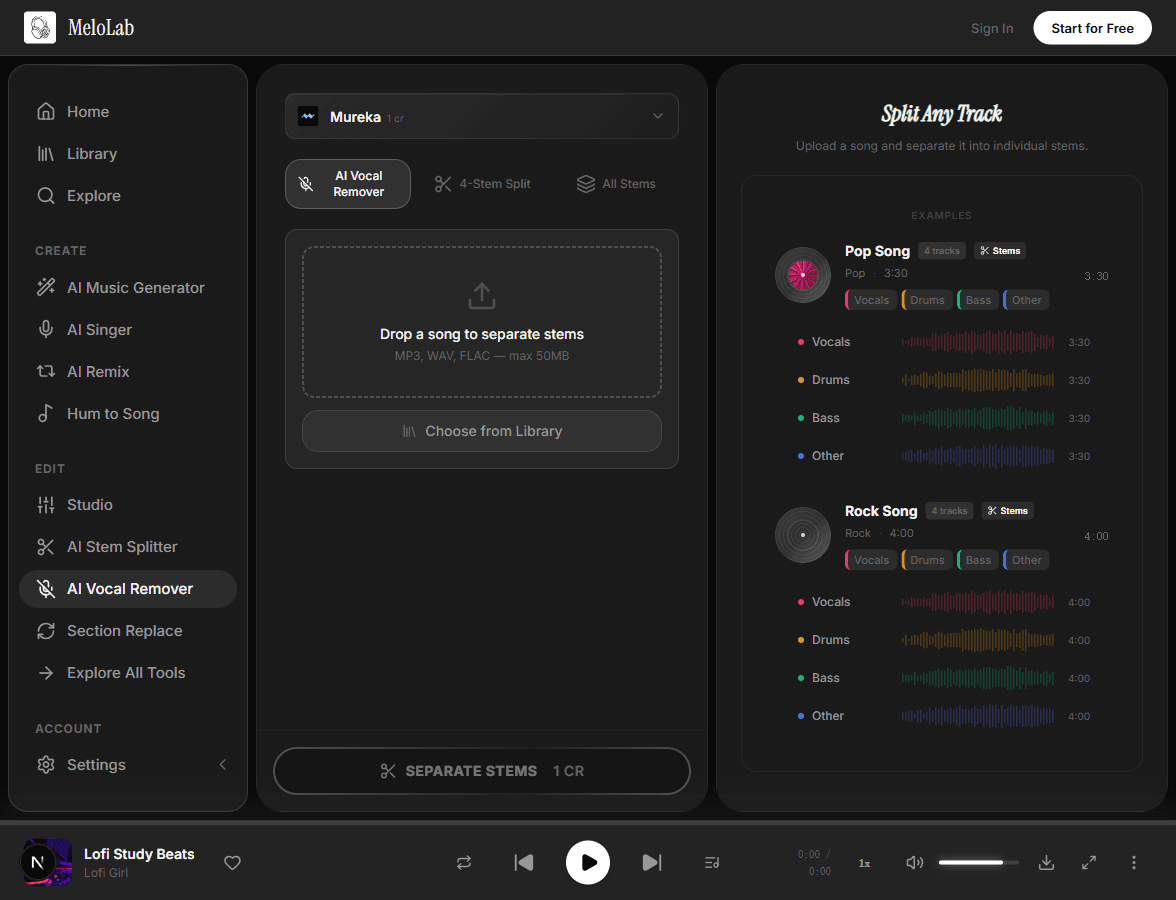
Task: Click Rock Song Bass waveform
Action: pyautogui.click(x=977, y=678)
